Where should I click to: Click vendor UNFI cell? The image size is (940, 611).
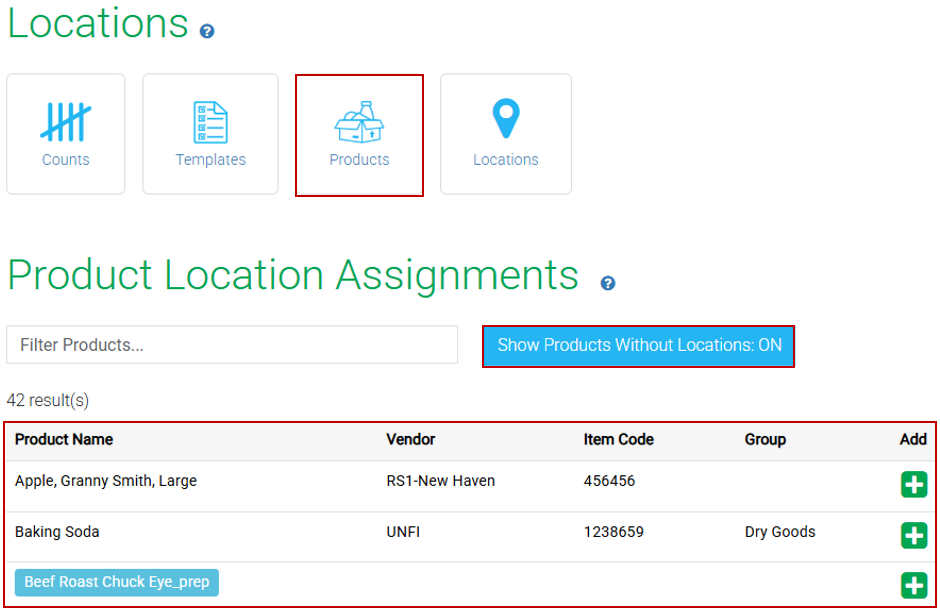403,532
